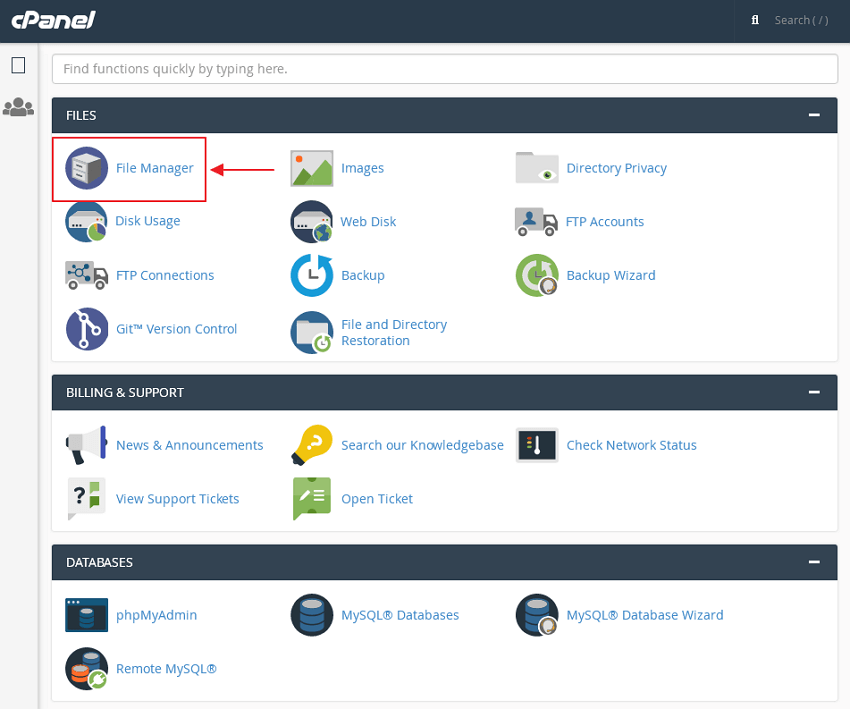Open the Backup link
This screenshot has height=709, width=850.
coord(363,275)
